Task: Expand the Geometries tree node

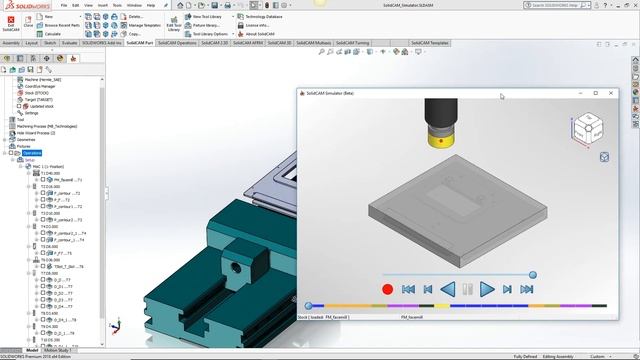Action: [x=4, y=140]
